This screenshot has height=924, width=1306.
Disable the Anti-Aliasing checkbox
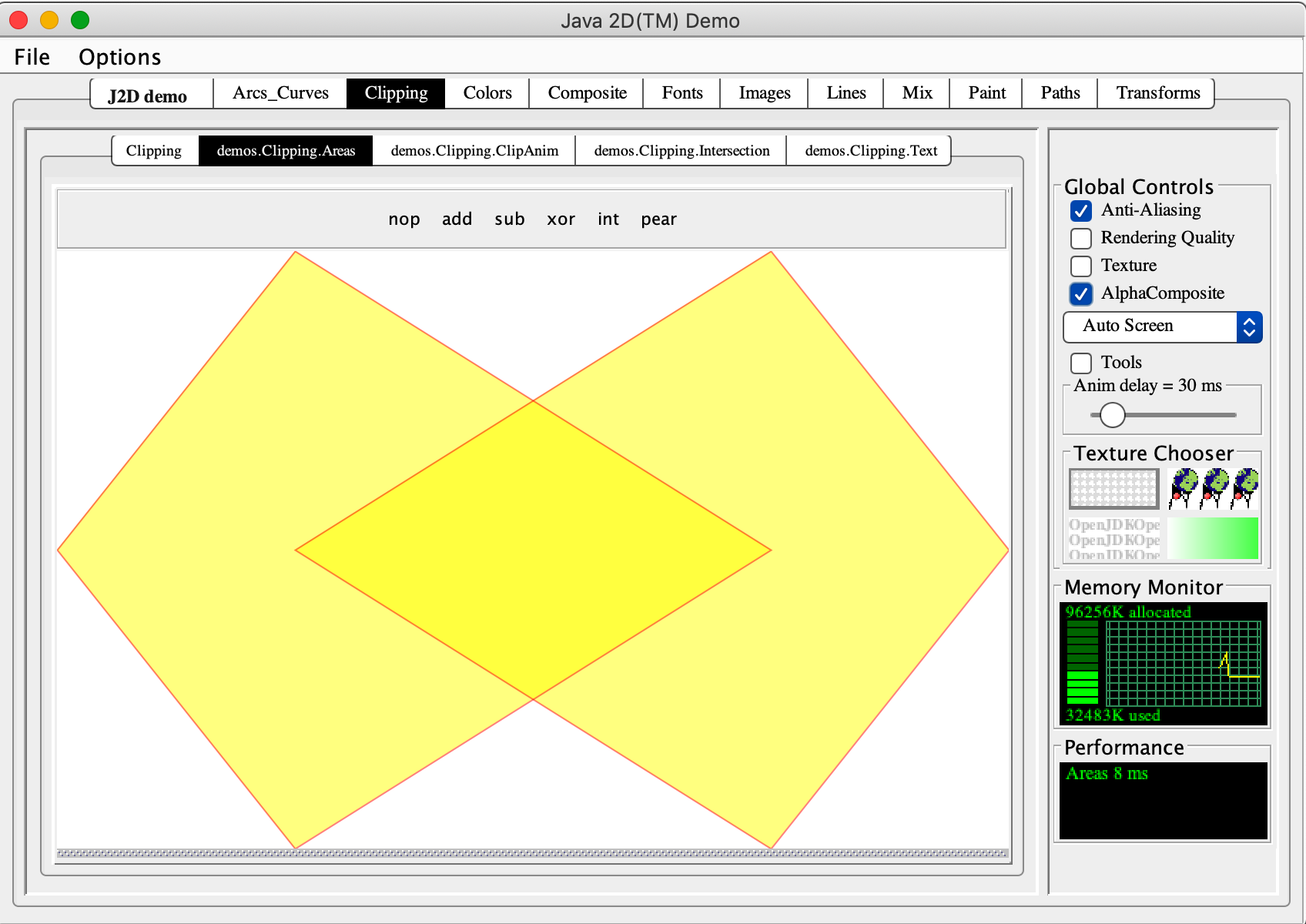click(1081, 211)
